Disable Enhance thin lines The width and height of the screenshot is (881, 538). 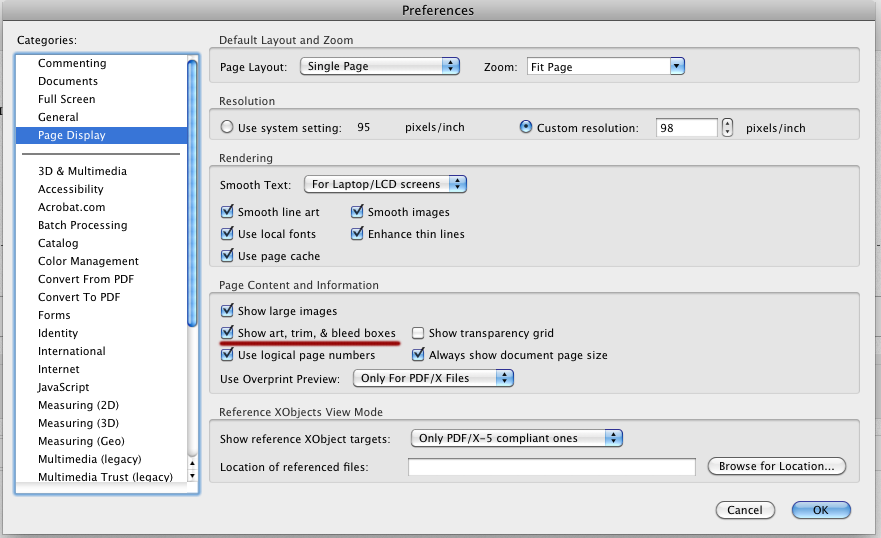pyautogui.click(x=357, y=234)
